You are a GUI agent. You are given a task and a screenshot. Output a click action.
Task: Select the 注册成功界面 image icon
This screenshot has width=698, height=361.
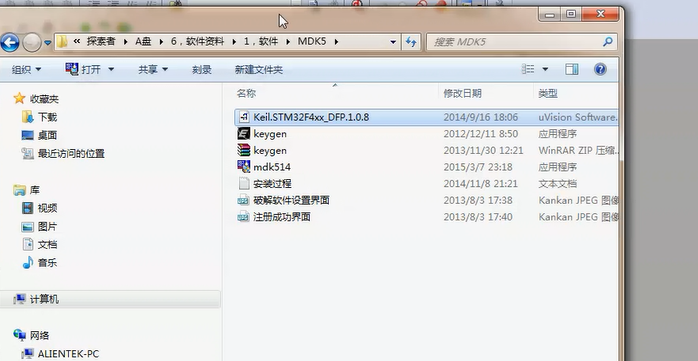click(243, 217)
